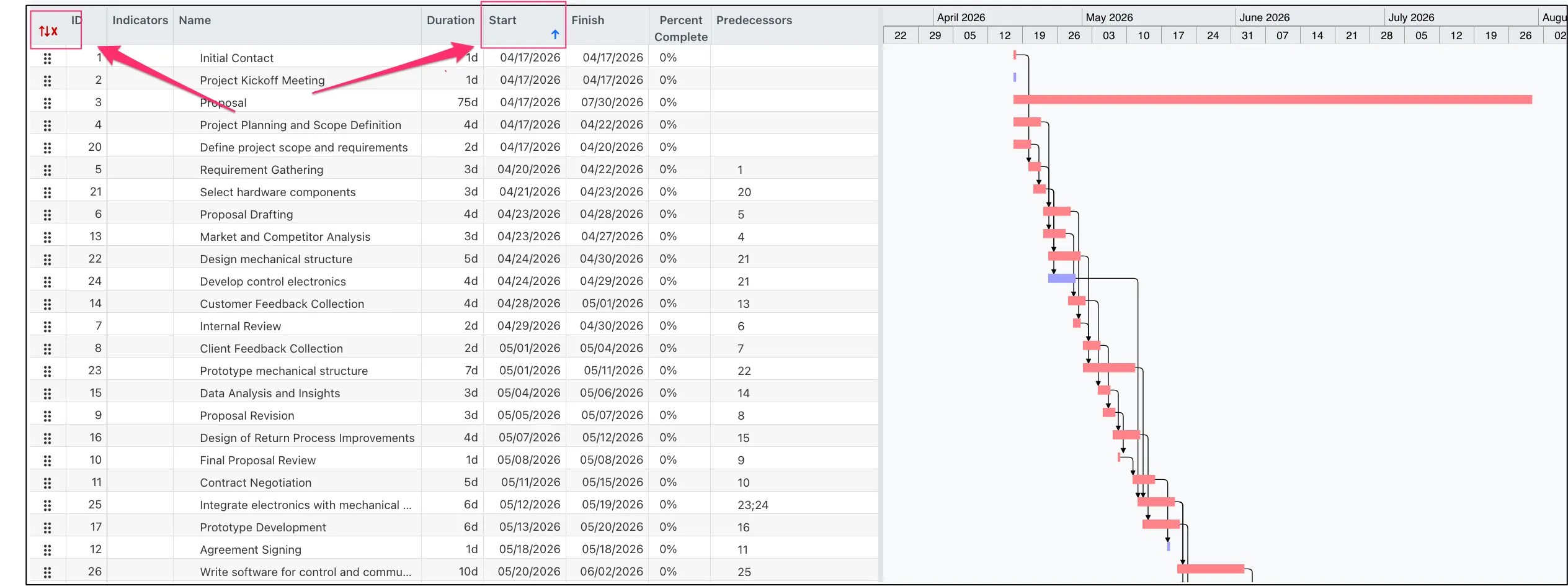Screen dimensions: 1568x586
Task: Click the Predecessors column header
Action: tap(754, 20)
